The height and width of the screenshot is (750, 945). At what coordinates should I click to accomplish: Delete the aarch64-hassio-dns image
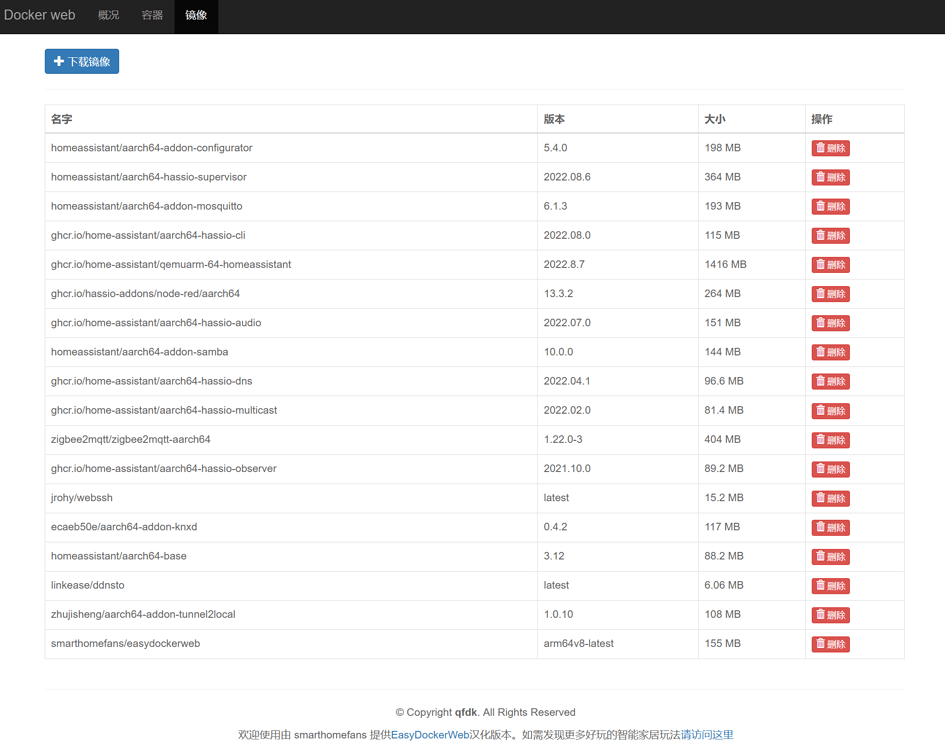coord(830,381)
